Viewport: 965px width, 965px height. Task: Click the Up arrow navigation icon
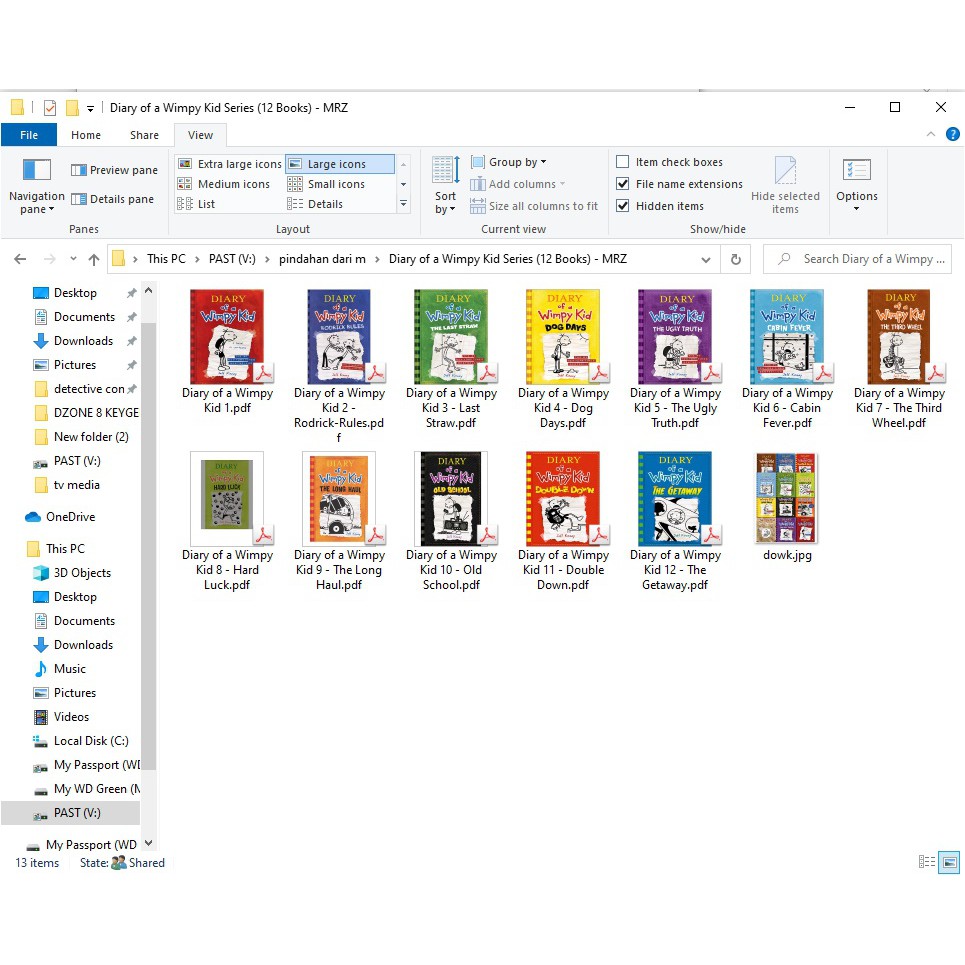[94, 259]
